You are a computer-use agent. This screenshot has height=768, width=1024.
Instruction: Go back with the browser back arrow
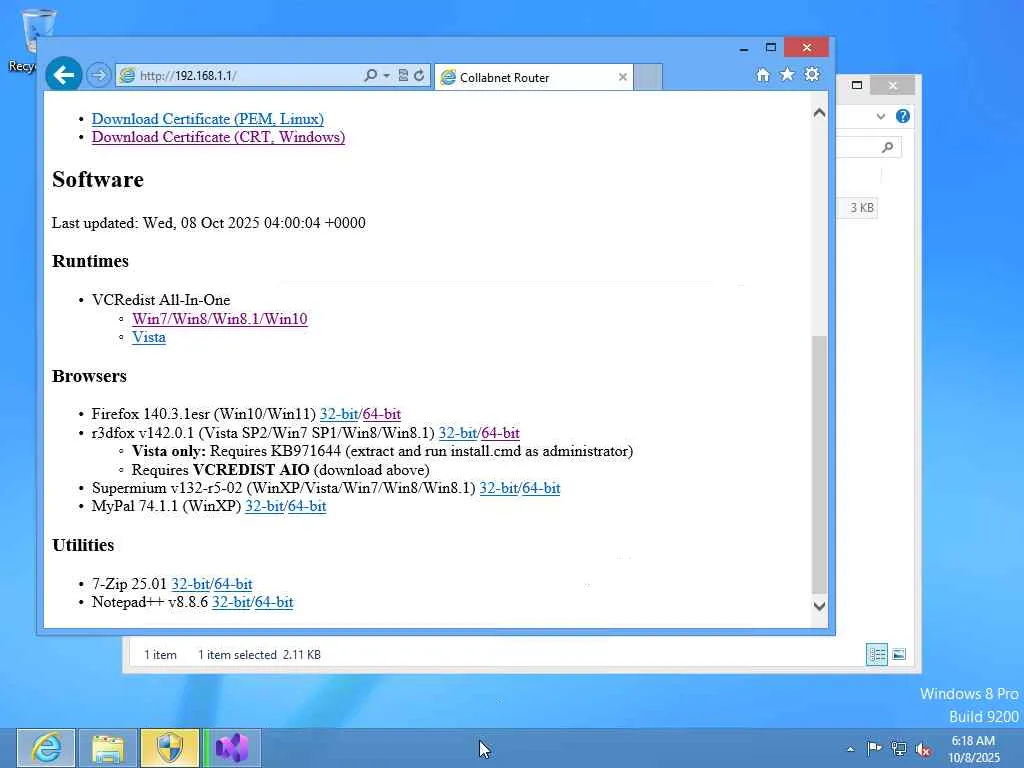tap(63, 75)
